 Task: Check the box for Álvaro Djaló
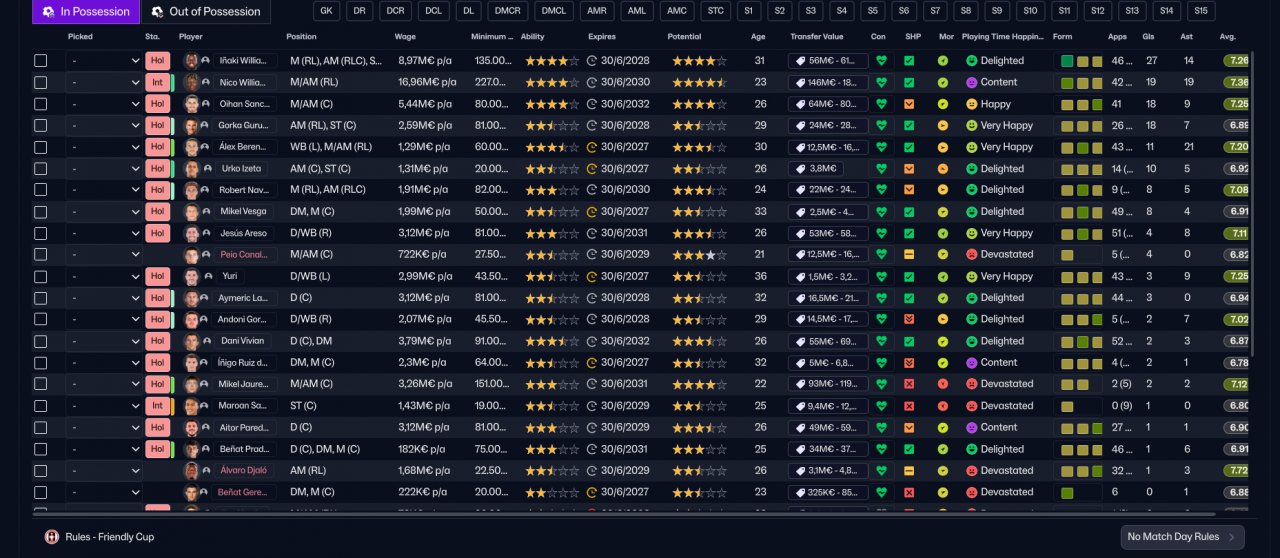(x=41, y=471)
